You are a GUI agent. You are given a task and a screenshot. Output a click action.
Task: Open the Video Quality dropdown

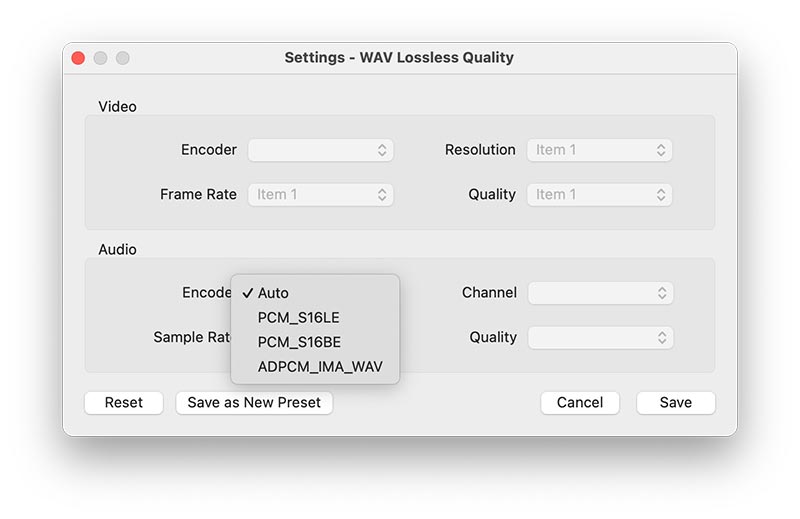click(x=599, y=194)
